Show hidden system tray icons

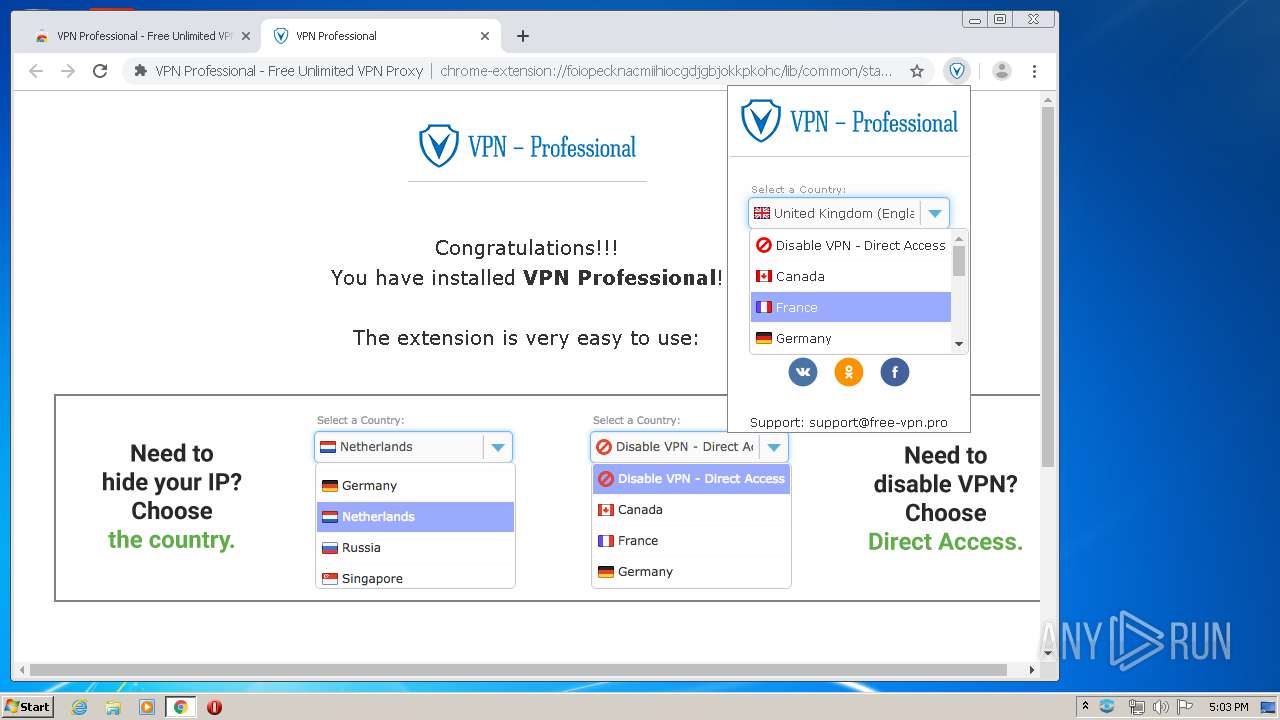pyautogui.click(x=1085, y=706)
